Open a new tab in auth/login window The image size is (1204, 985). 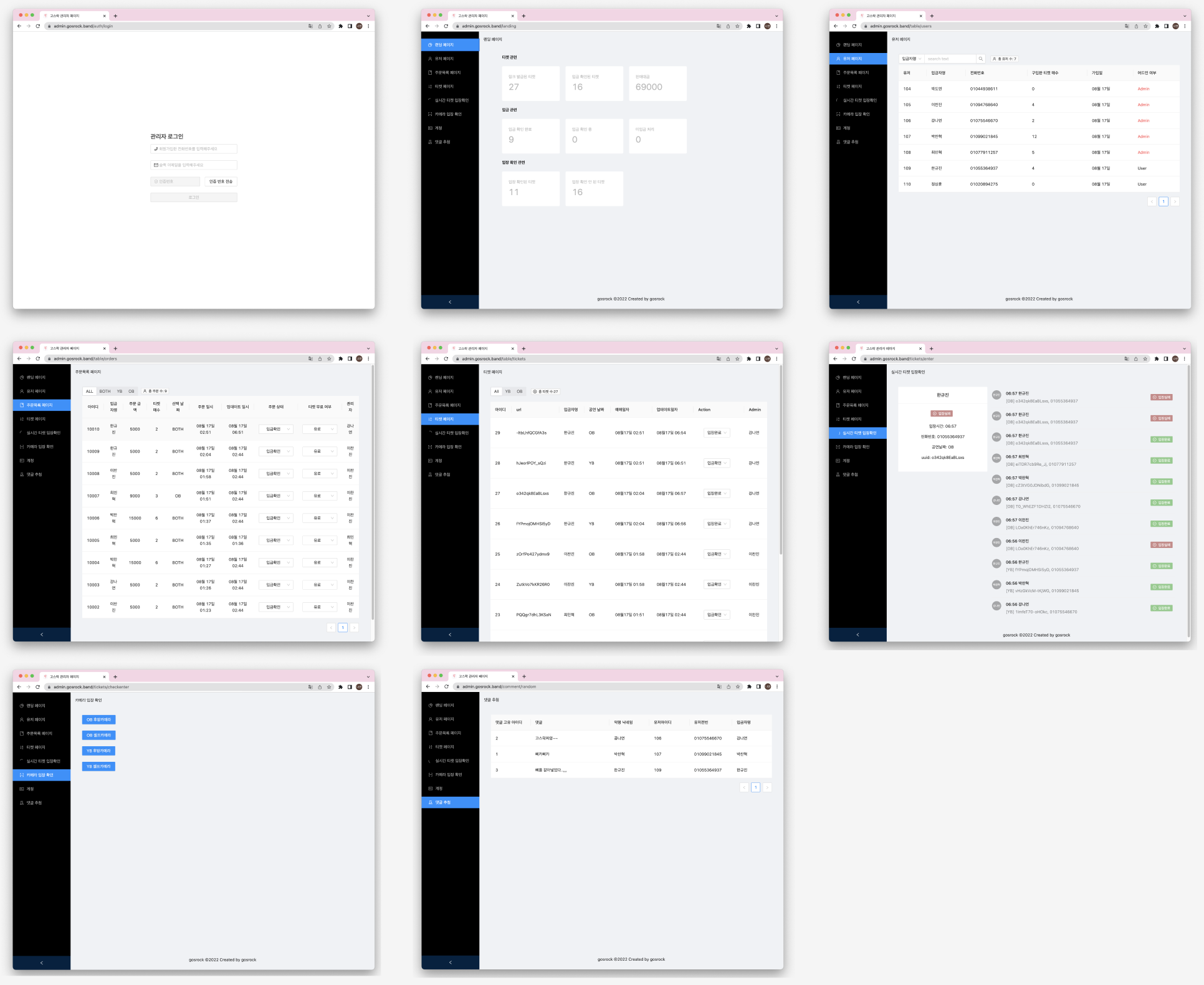(x=115, y=16)
